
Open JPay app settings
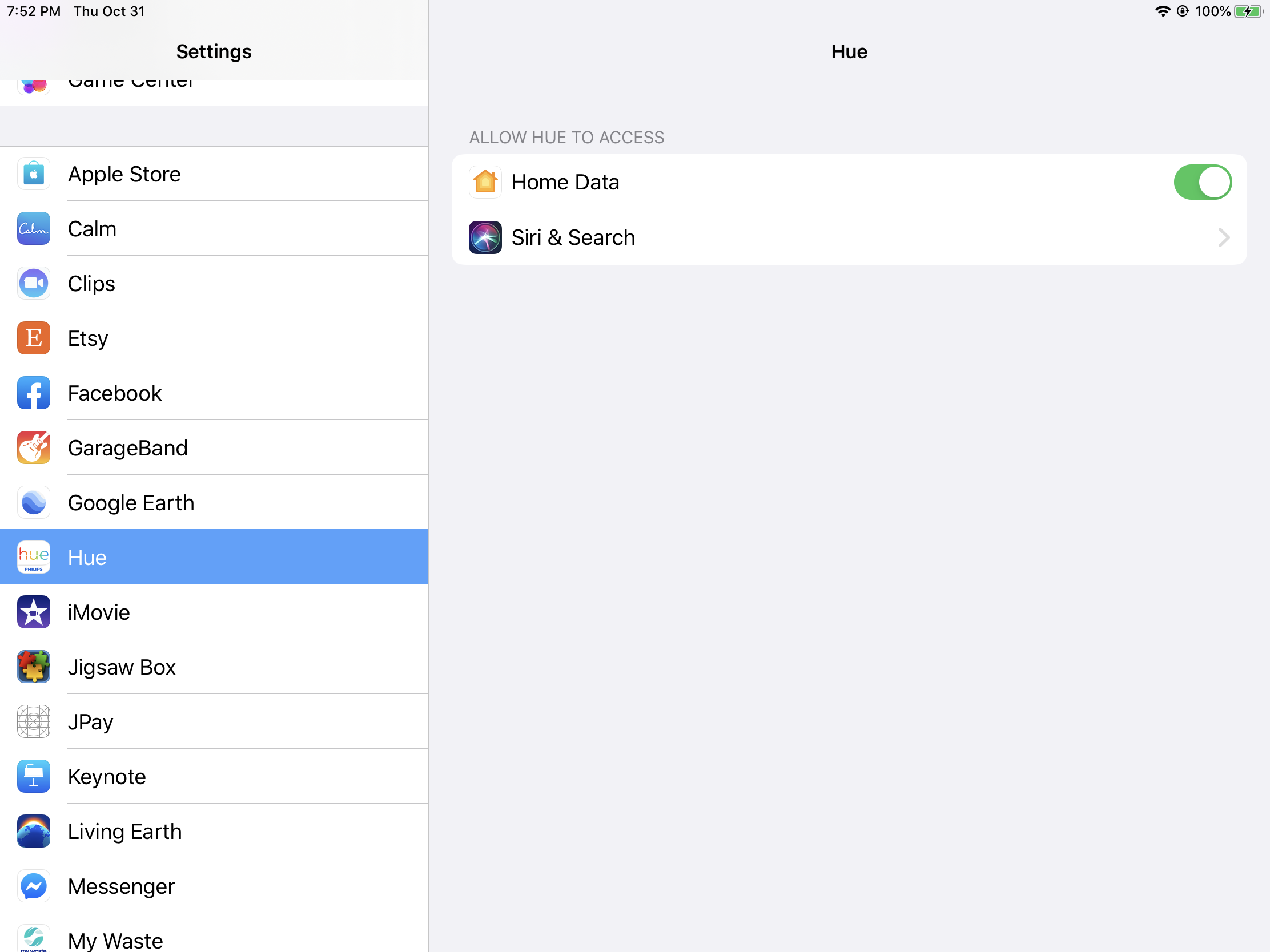tap(214, 722)
